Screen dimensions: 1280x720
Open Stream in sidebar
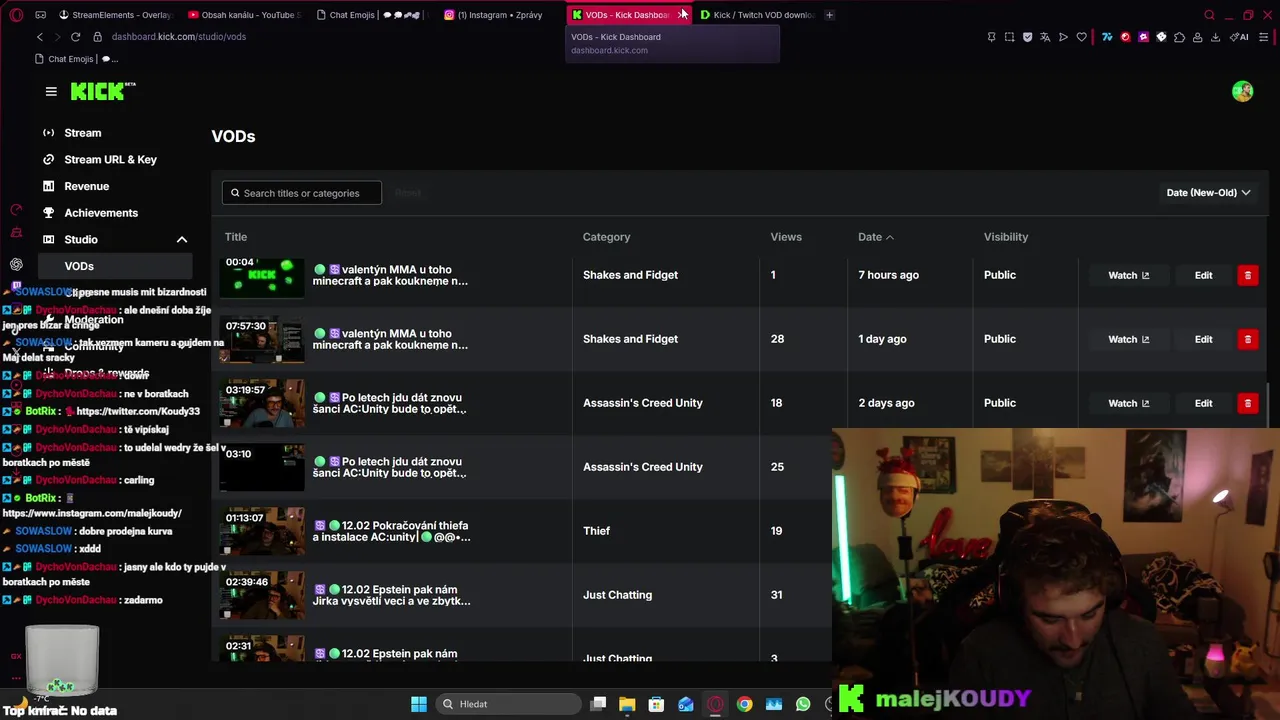click(x=82, y=133)
